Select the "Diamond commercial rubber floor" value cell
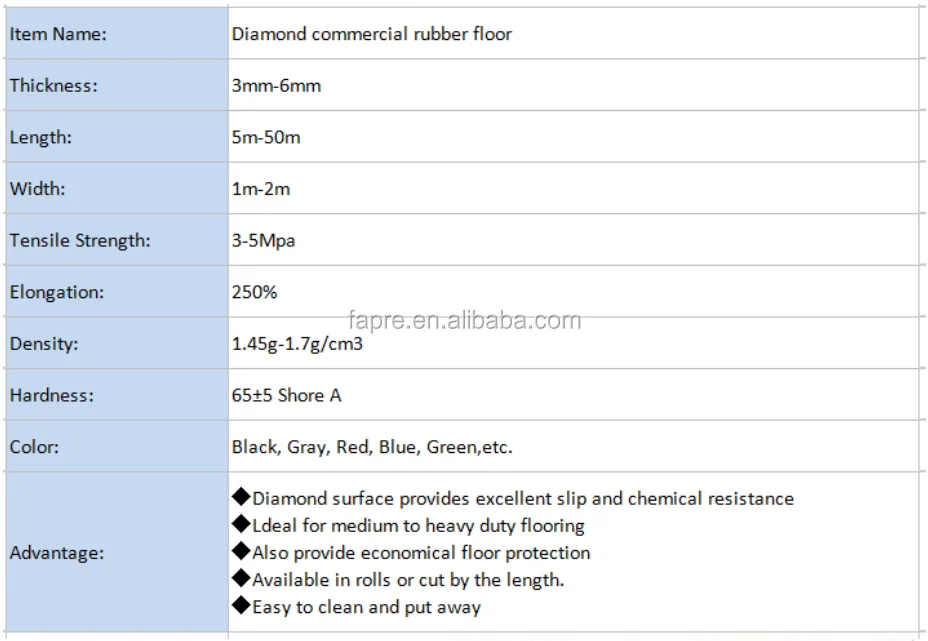928x641 pixels. (371, 34)
